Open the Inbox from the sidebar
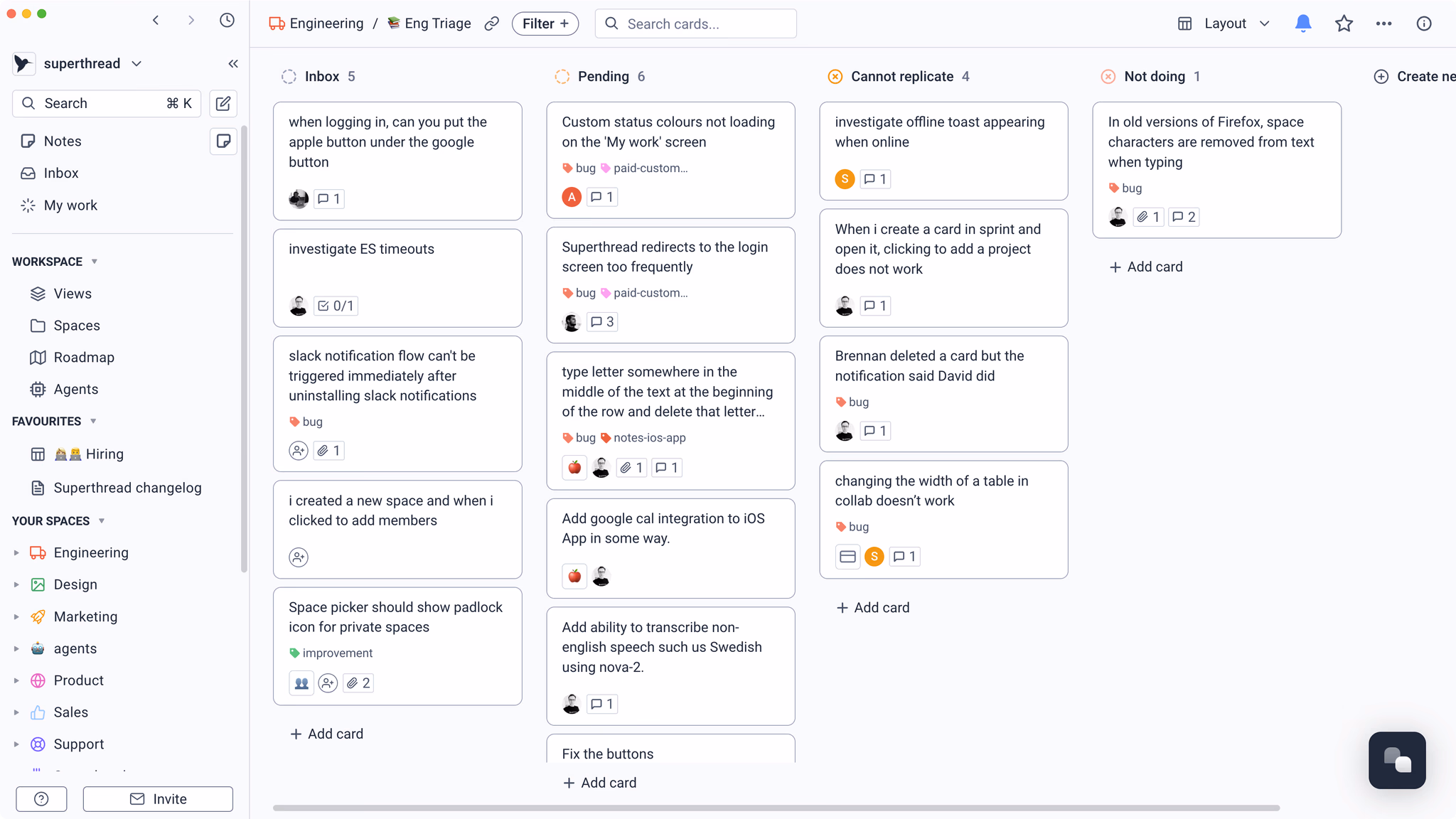 [60, 173]
